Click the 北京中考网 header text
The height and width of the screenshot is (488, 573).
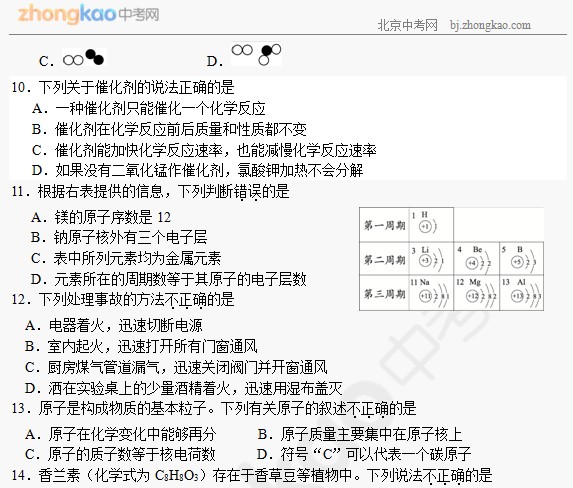pyautogui.click(x=407, y=25)
